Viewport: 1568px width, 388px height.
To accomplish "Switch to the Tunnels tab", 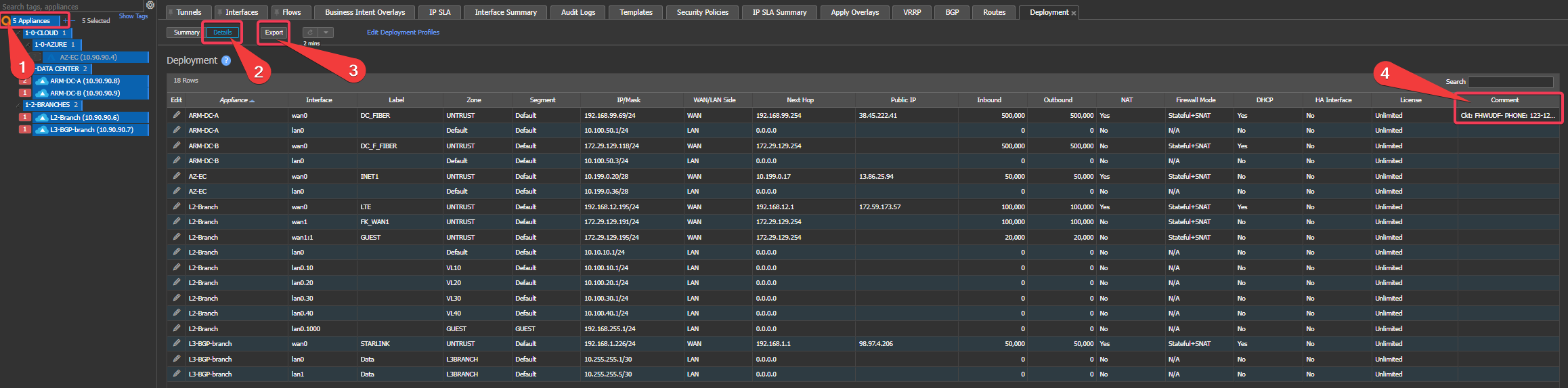I will [189, 12].
